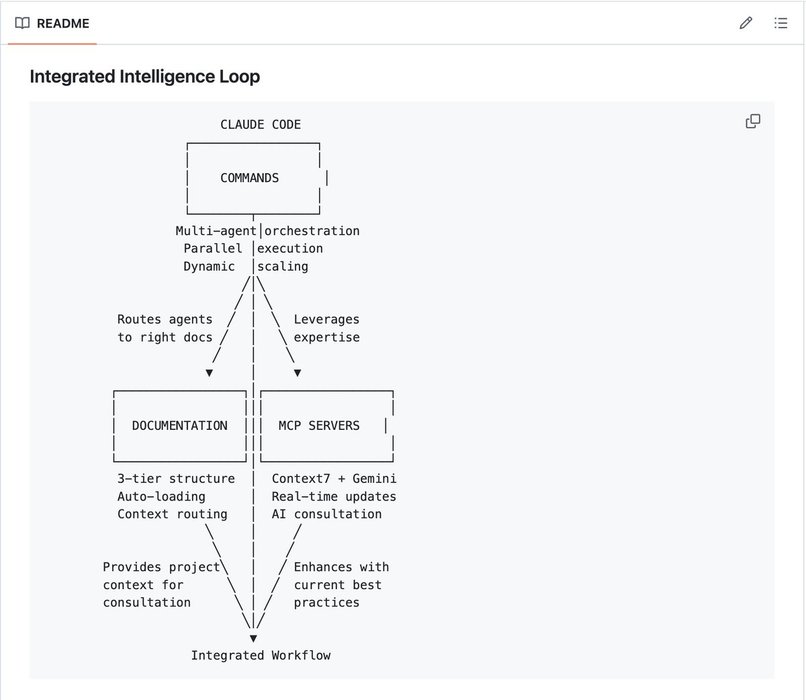Click the 'Routes agents' text line

(x=165, y=319)
